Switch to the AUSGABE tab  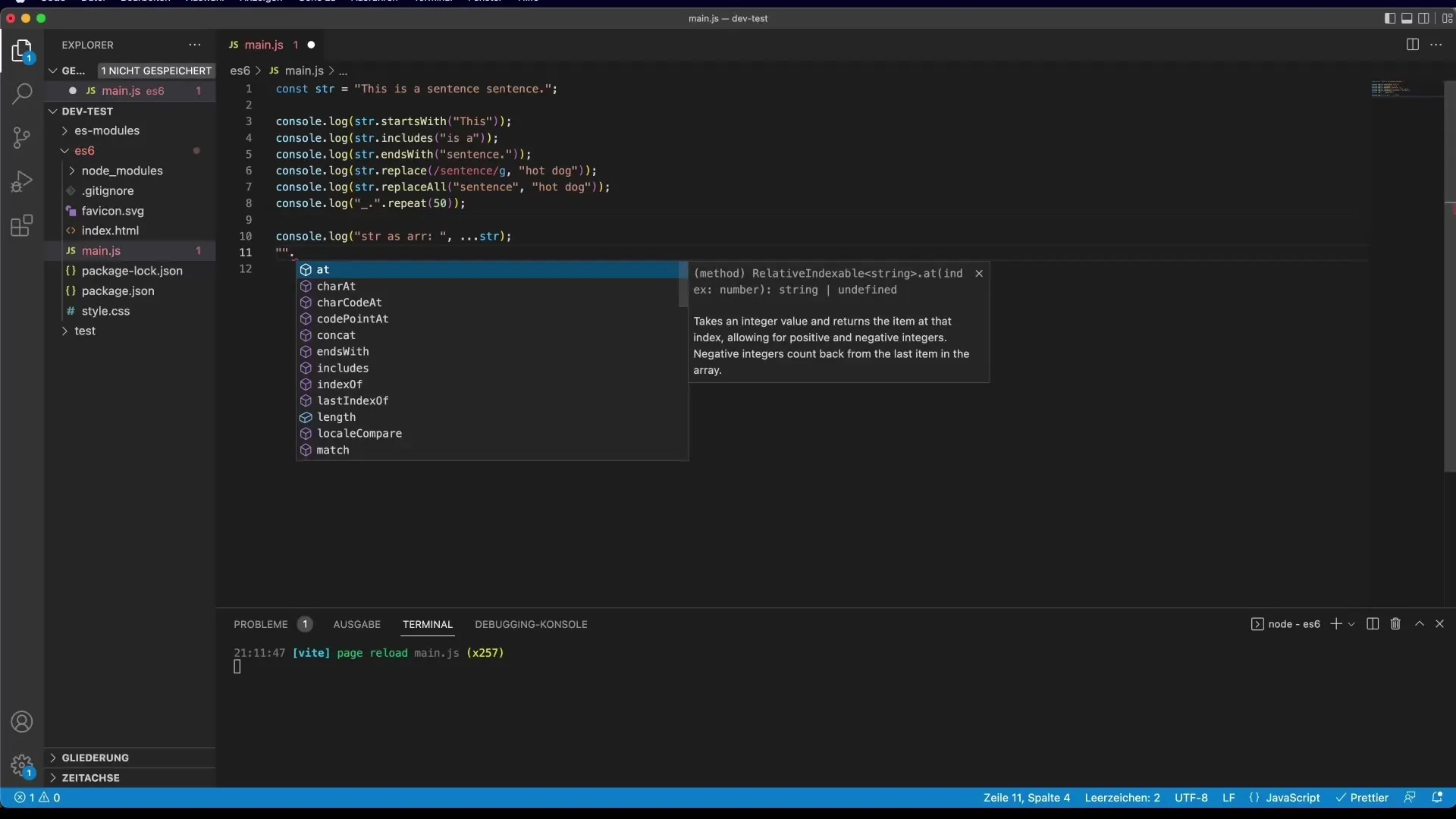coord(356,624)
